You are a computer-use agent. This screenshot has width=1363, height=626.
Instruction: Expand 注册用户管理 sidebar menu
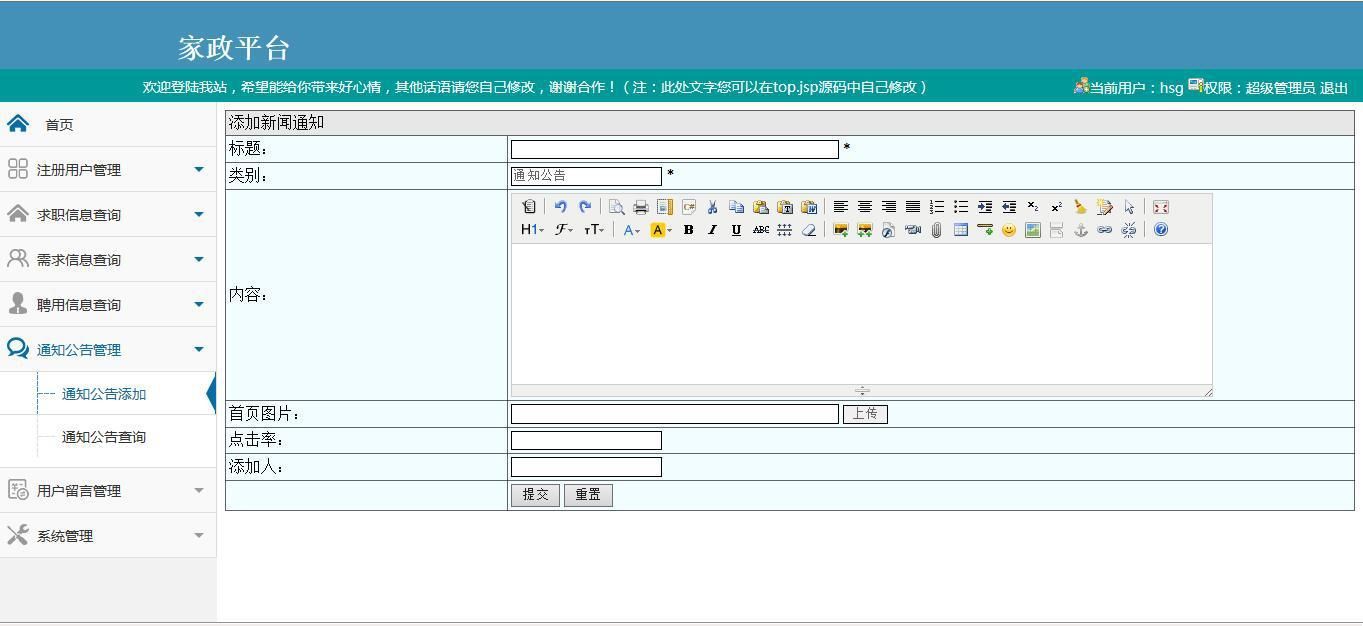pyautogui.click(x=108, y=170)
